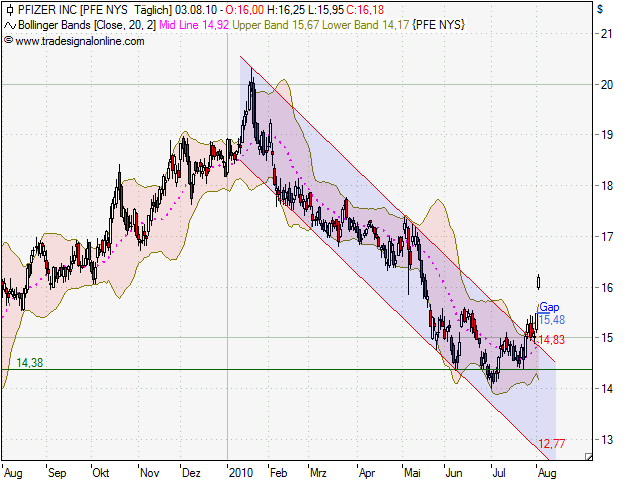Click the Okt timeline label
The width and height of the screenshot is (640, 480).
click(101, 473)
